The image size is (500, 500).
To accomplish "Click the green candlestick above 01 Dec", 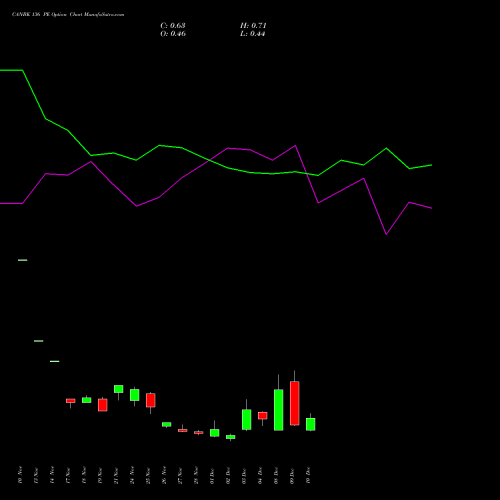I will 215,433.
